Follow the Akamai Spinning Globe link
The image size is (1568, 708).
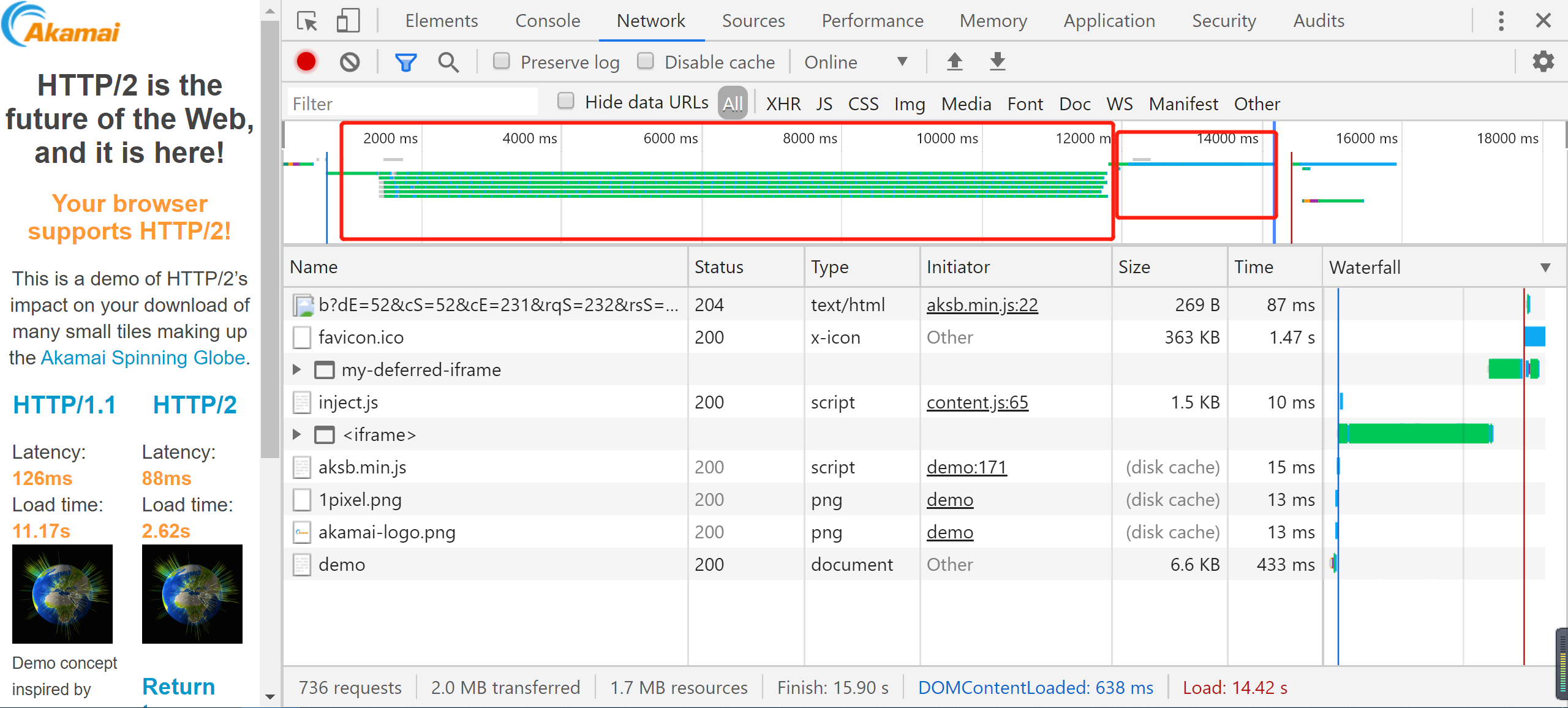[x=143, y=357]
